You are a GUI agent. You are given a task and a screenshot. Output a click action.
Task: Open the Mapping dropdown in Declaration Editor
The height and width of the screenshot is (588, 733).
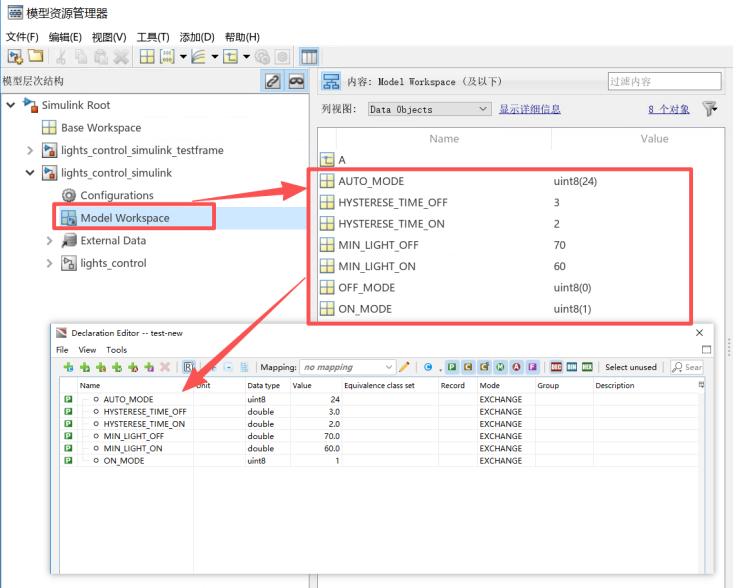tap(348, 367)
